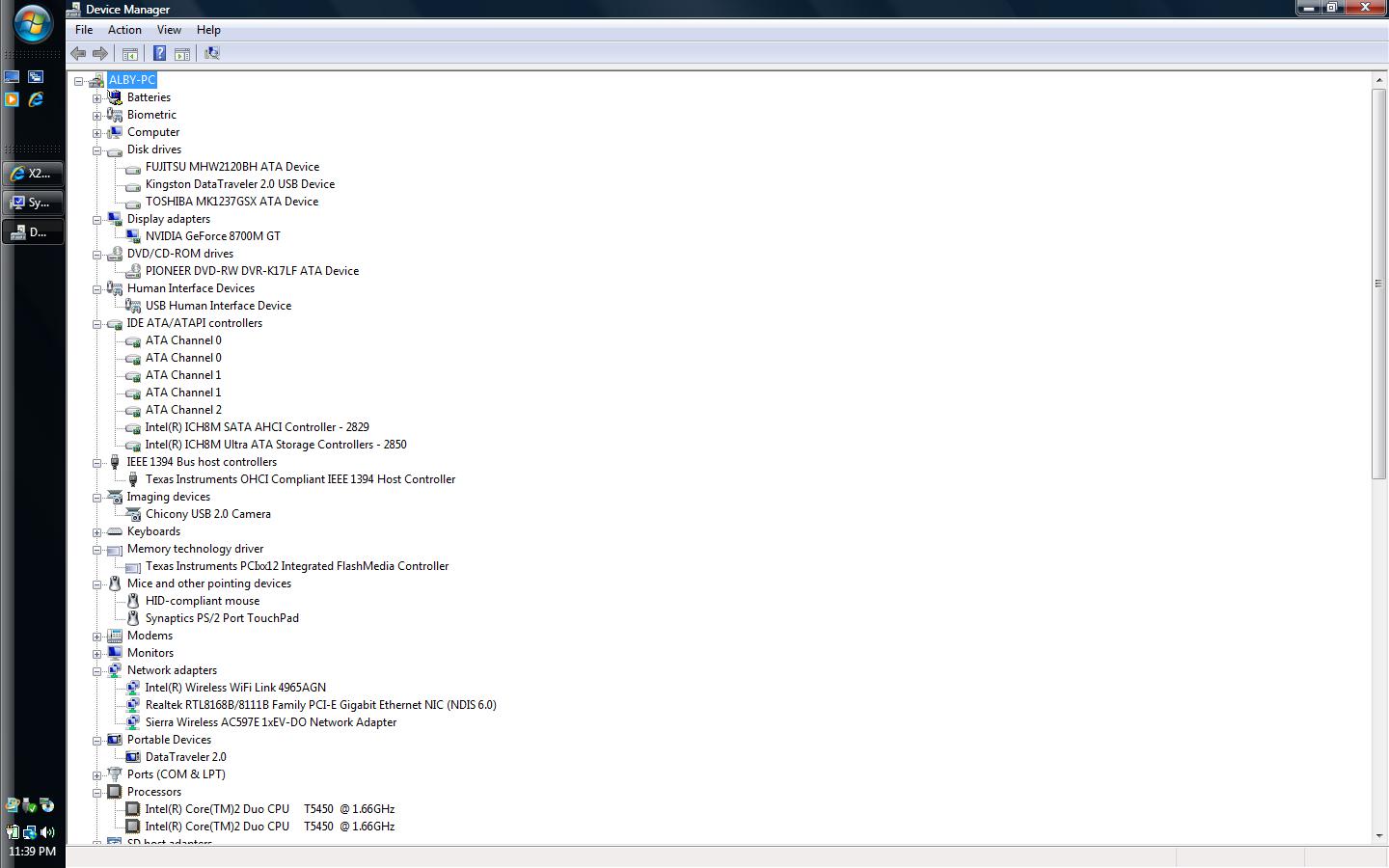
Task: Click the power battery tray icon
Action: click(13, 831)
